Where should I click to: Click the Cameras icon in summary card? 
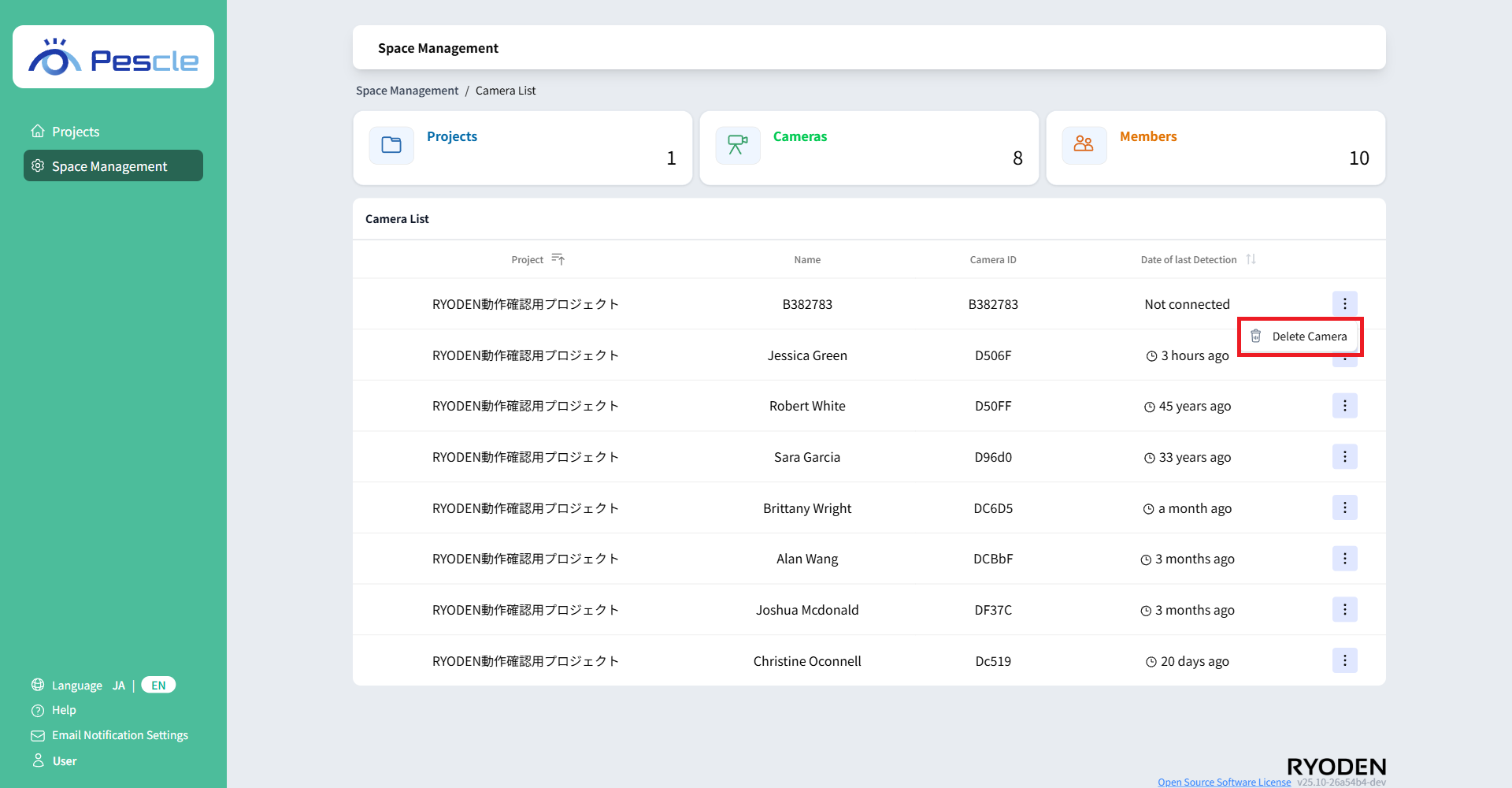tap(738, 145)
